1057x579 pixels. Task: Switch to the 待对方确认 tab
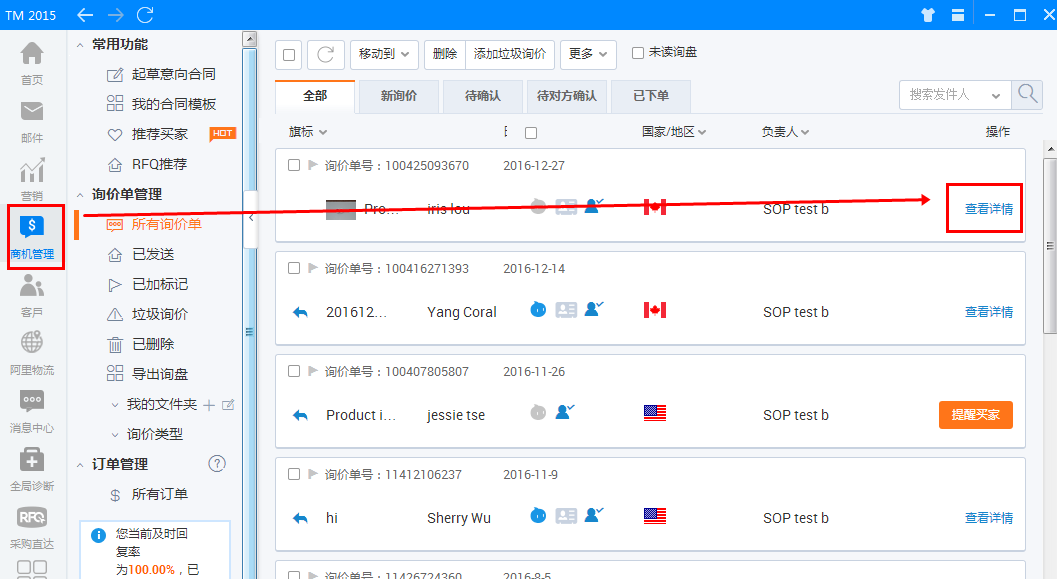567,96
